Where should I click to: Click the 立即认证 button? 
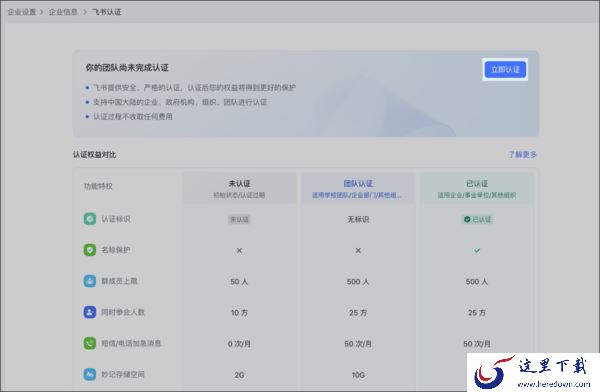coord(505,69)
